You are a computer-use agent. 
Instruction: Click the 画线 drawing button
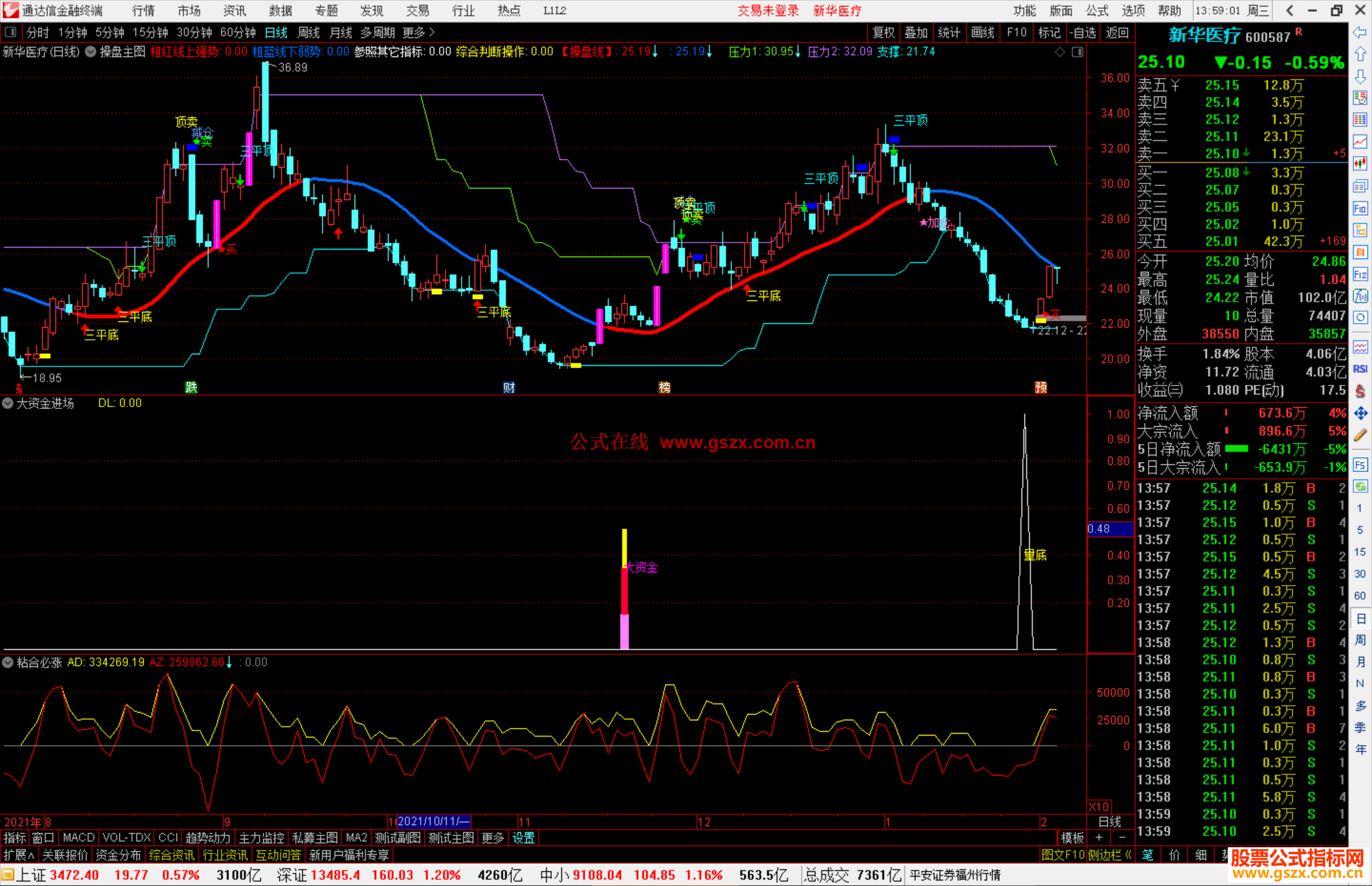[x=983, y=32]
